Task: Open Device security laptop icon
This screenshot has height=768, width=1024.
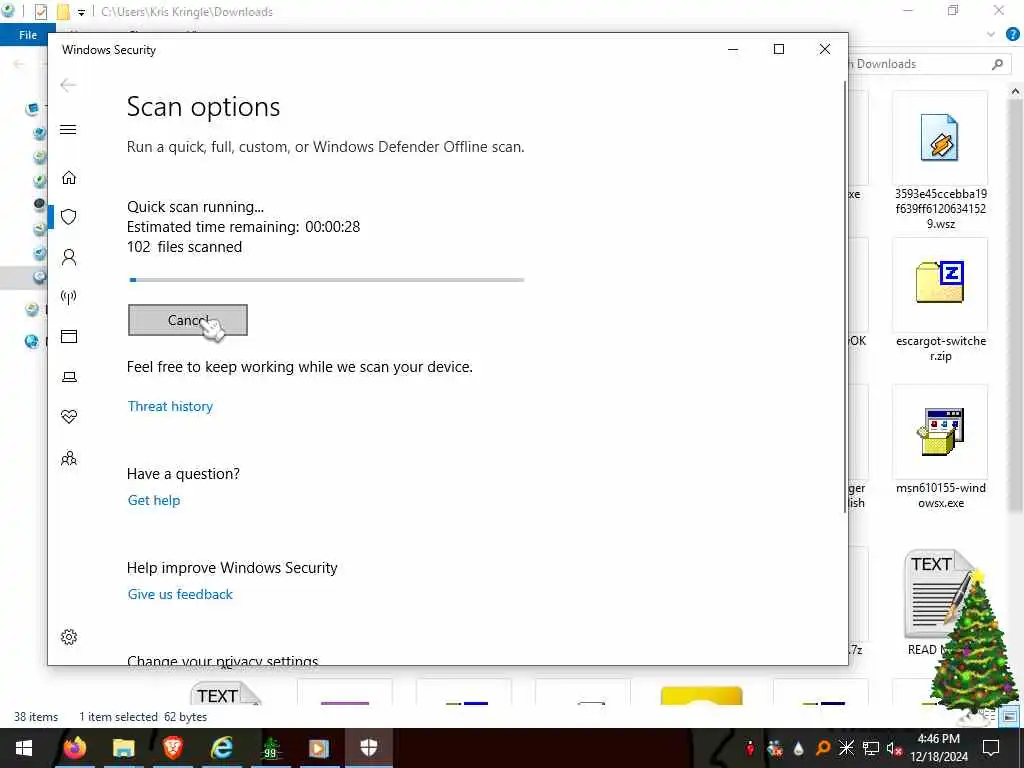Action: tap(69, 377)
